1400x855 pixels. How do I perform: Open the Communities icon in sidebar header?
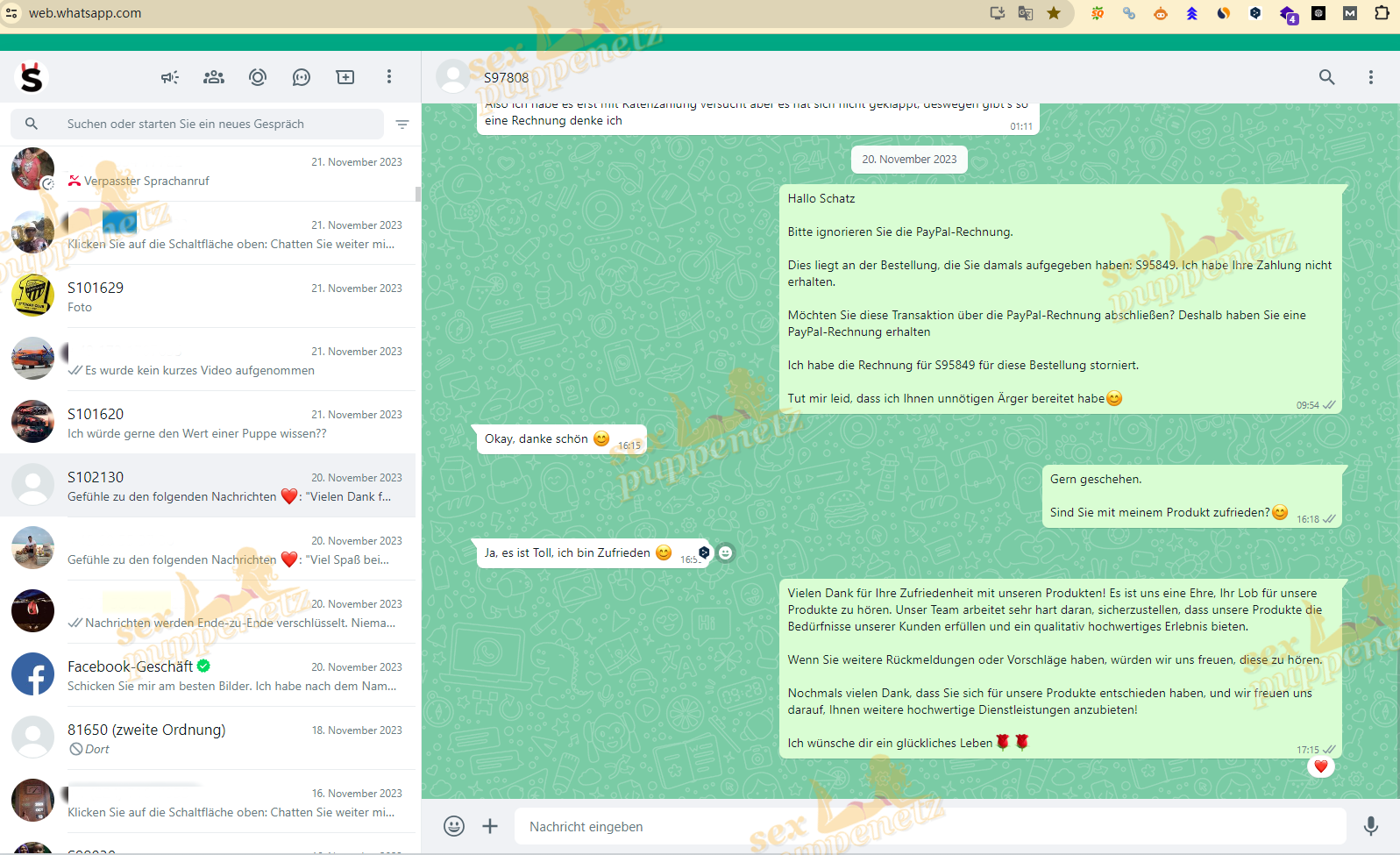click(x=214, y=77)
